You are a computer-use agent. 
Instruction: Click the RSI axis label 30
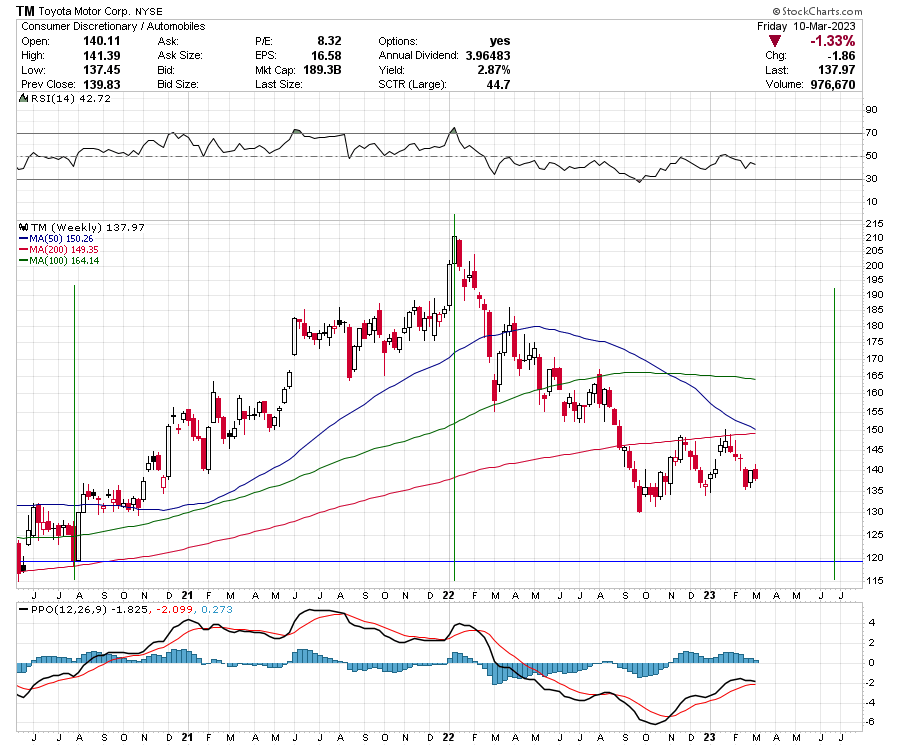871,178
